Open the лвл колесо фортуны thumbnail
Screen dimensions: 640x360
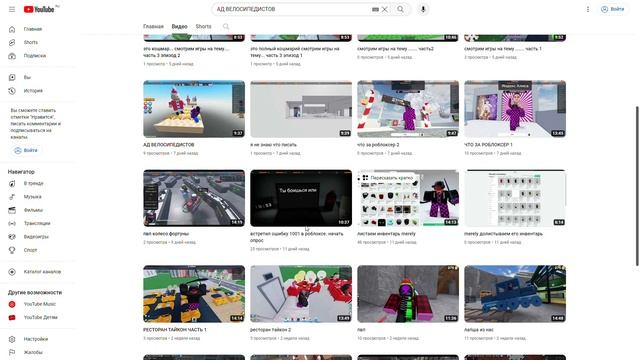[194, 198]
